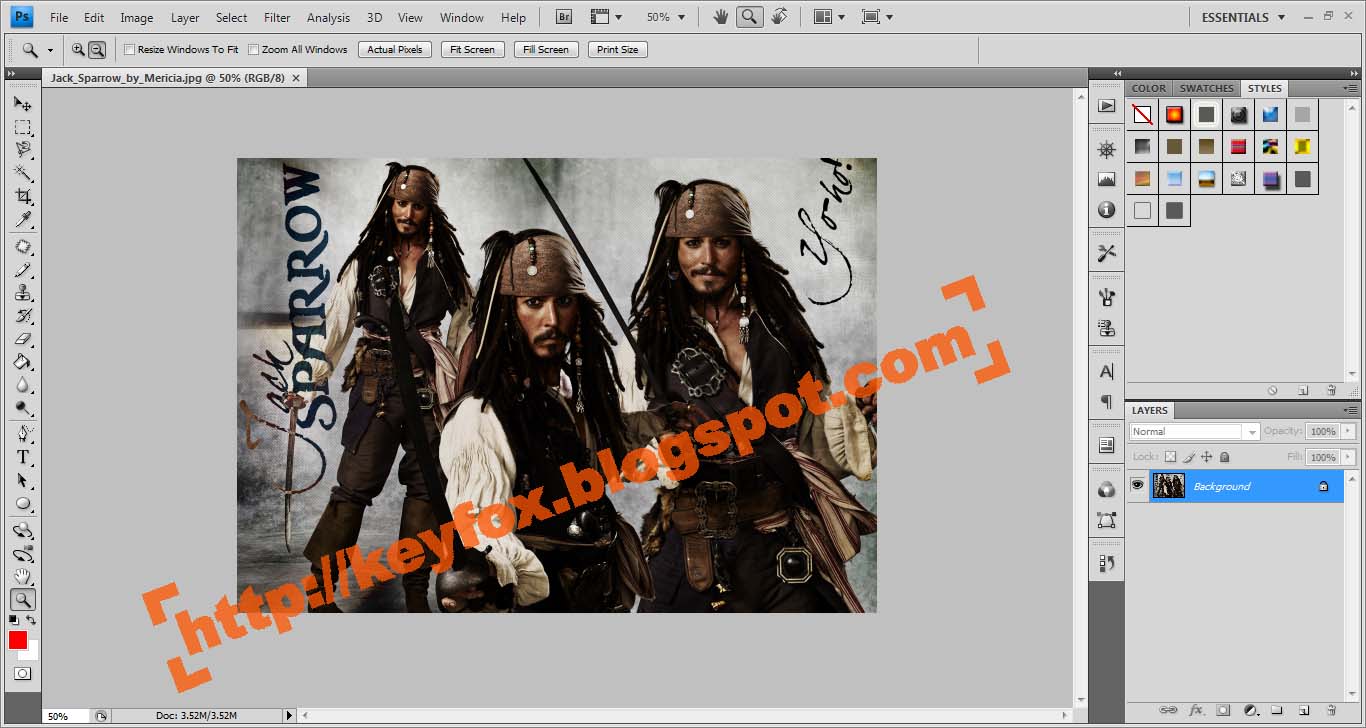Switch to the SWATCHES tab

tap(1207, 88)
